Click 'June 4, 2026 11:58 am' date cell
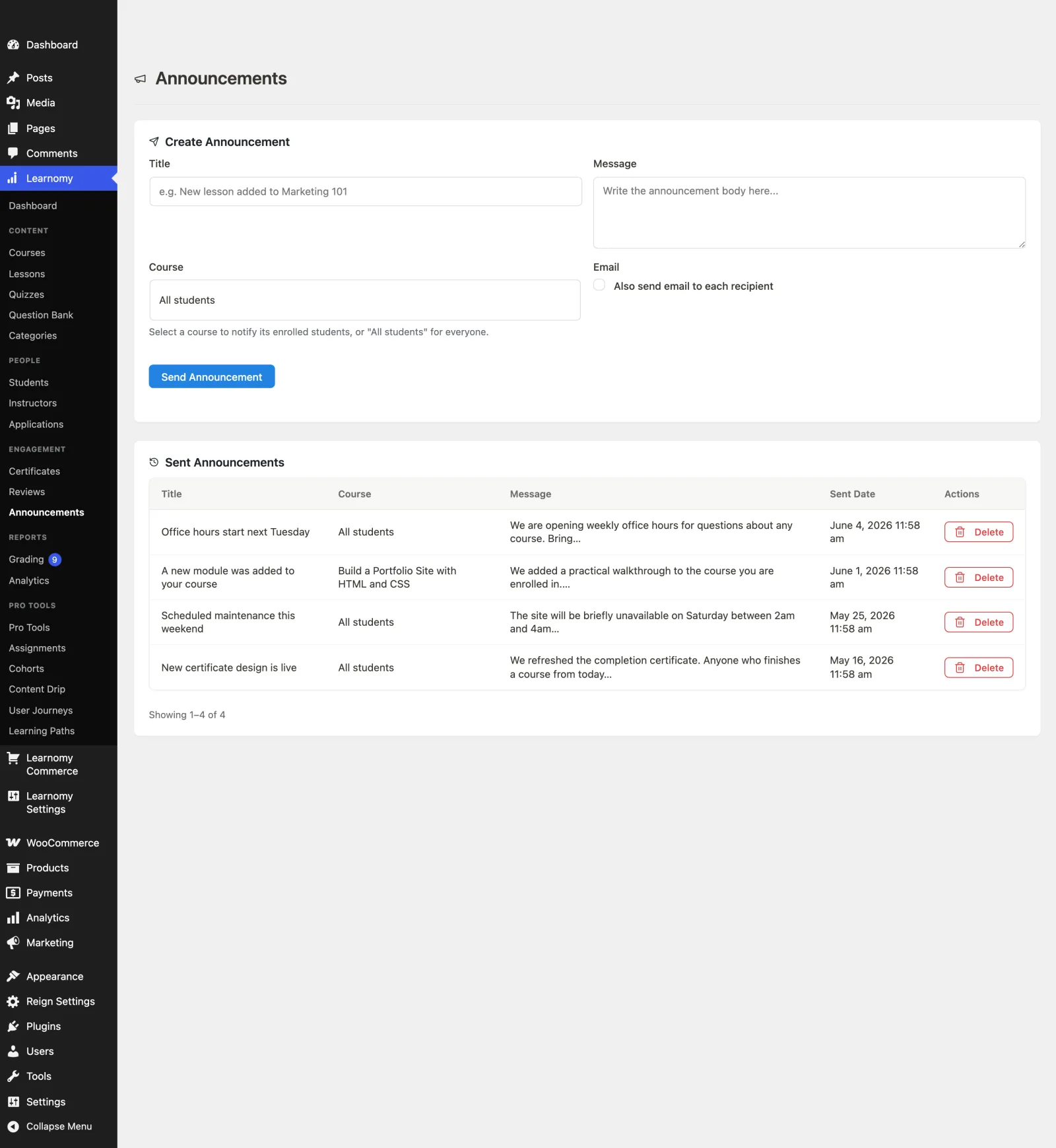1056x1148 pixels. pos(874,532)
